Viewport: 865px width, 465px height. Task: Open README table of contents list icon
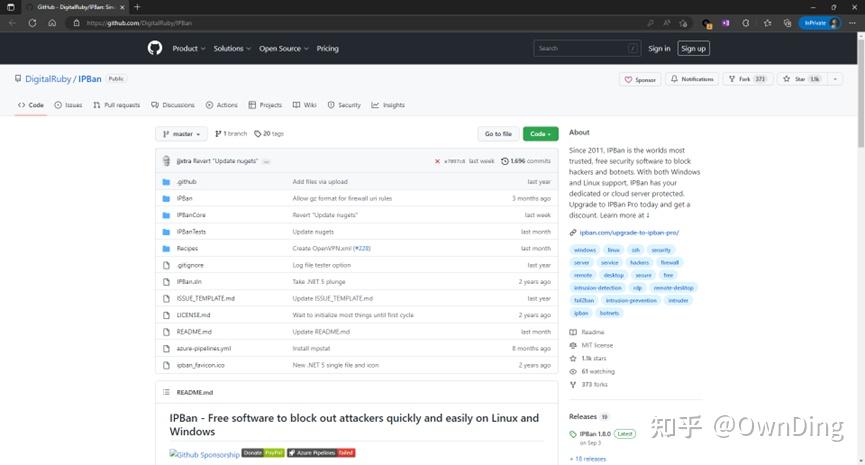(x=166, y=392)
